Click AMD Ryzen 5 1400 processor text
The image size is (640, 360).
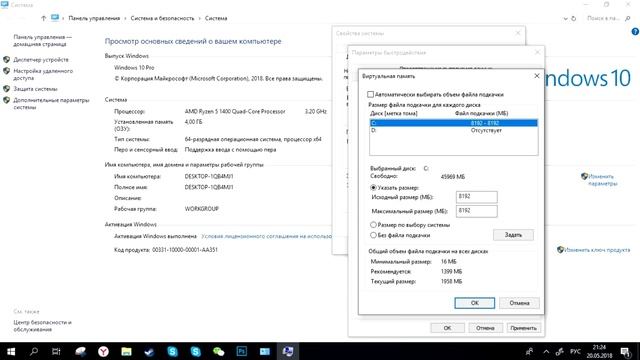pyautogui.click(x=235, y=111)
